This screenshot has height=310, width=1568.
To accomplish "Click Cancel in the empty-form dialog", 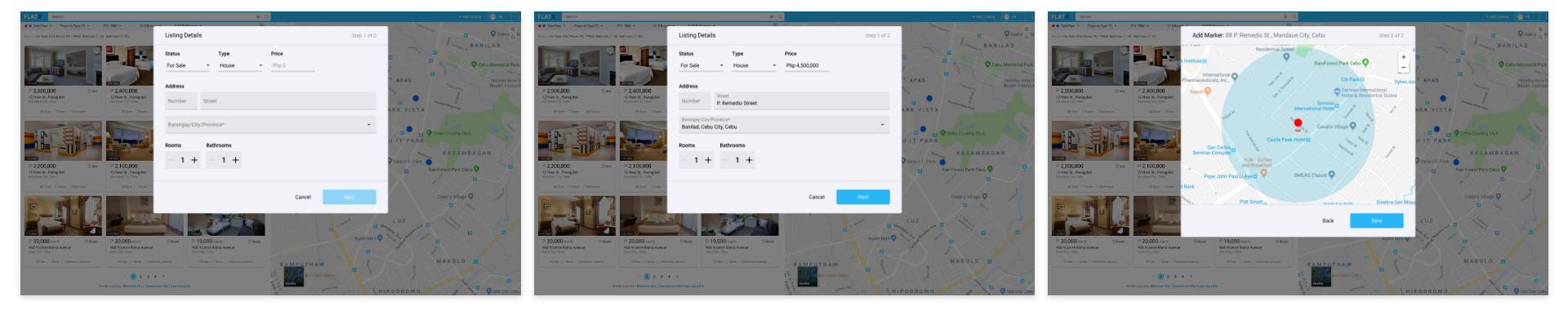I will (x=303, y=197).
